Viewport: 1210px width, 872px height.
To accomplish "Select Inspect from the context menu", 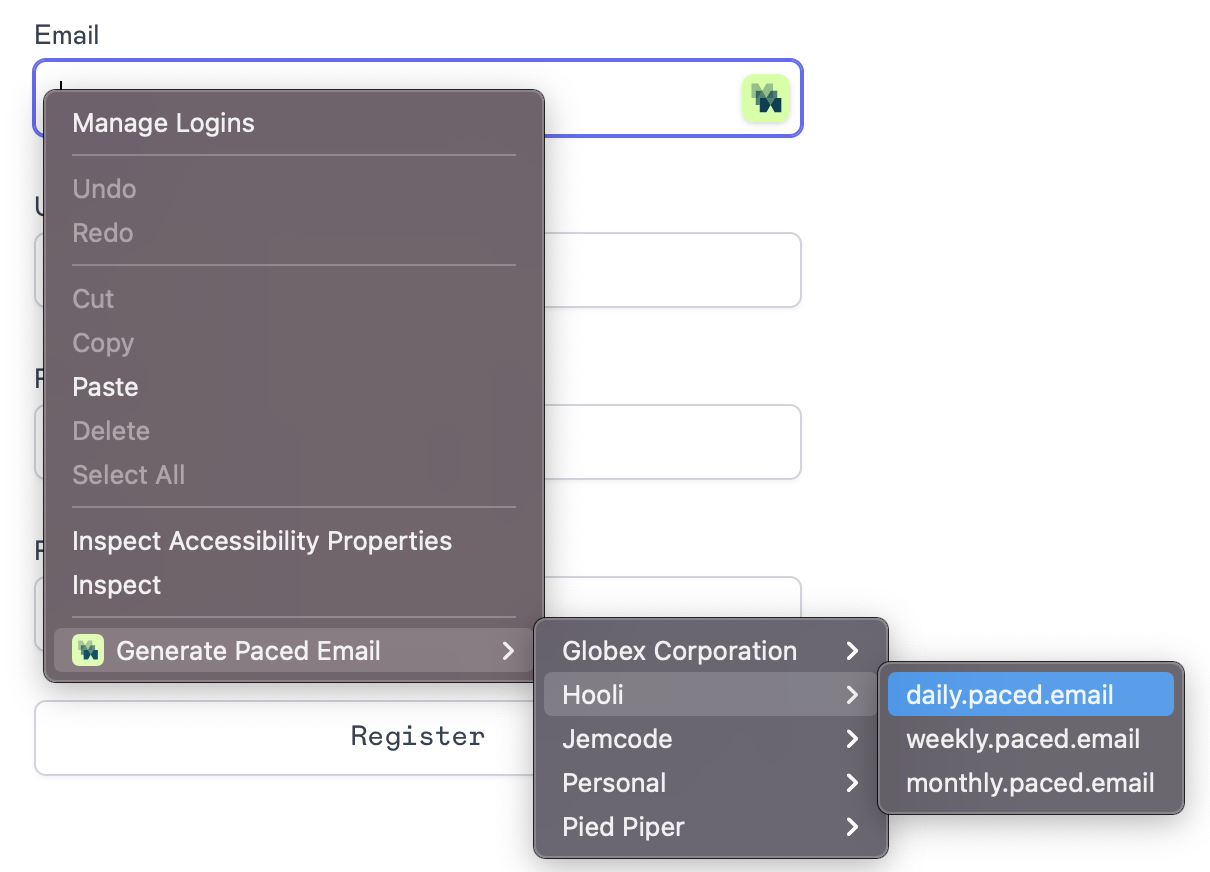I will pos(116,585).
